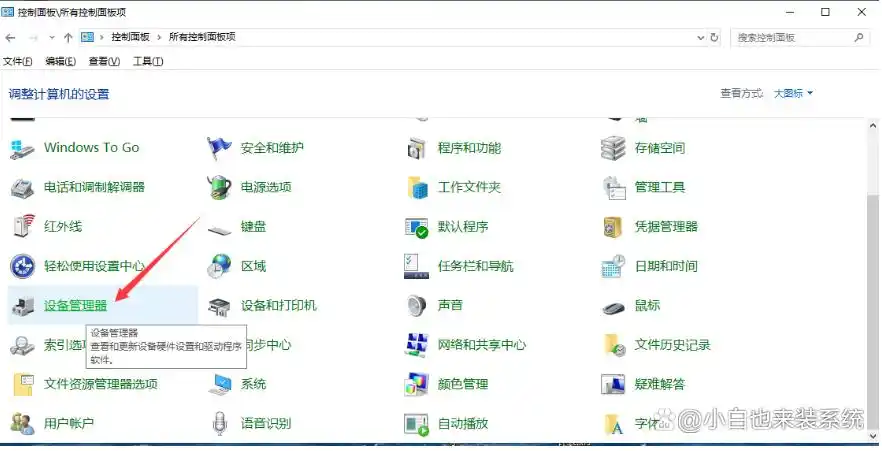Screen dimensions: 882x451
Task: Open the Windows To Go icon
Action: click(x=22, y=148)
